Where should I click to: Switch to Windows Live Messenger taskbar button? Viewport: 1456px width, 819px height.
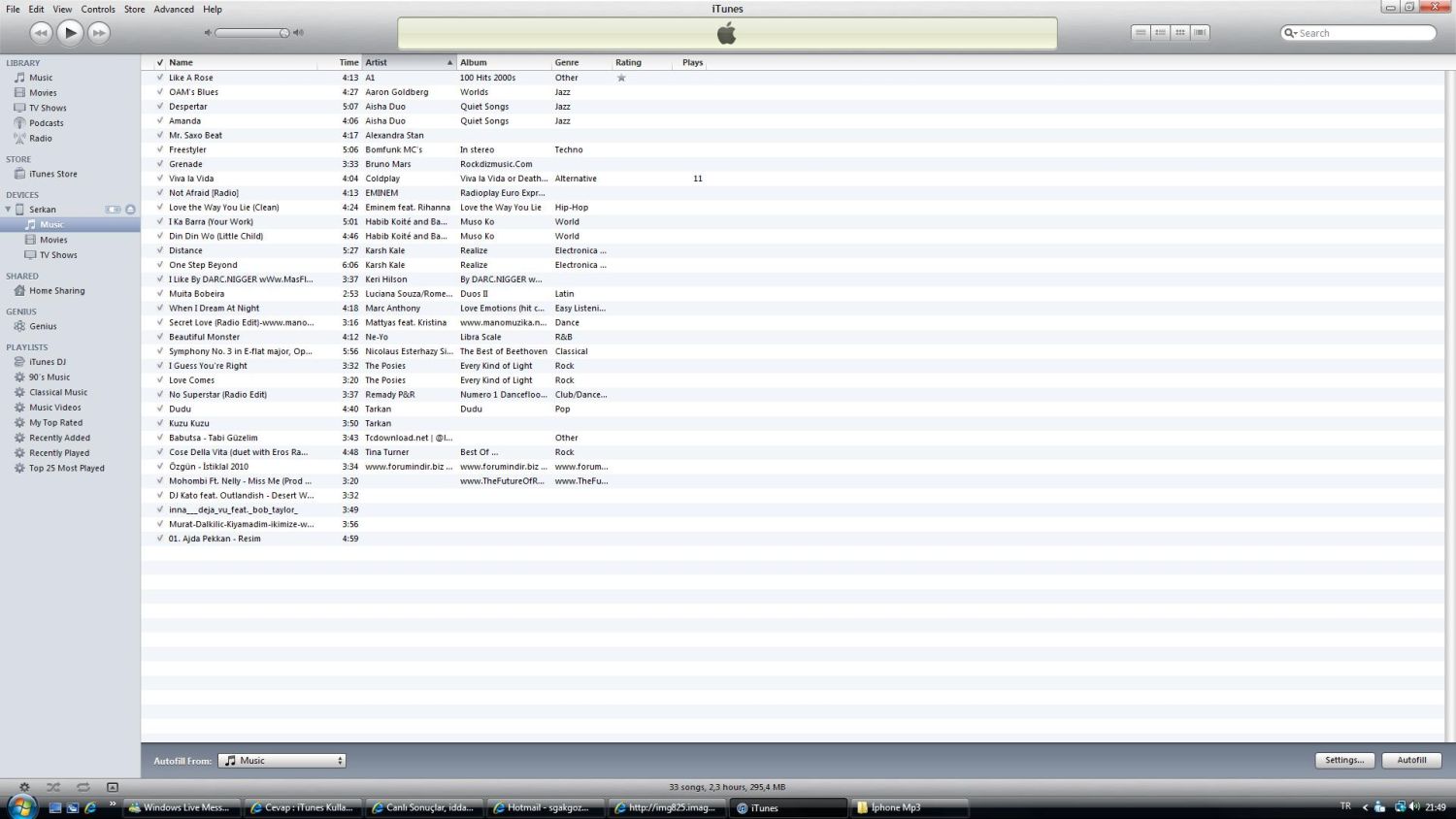coord(181,807)
